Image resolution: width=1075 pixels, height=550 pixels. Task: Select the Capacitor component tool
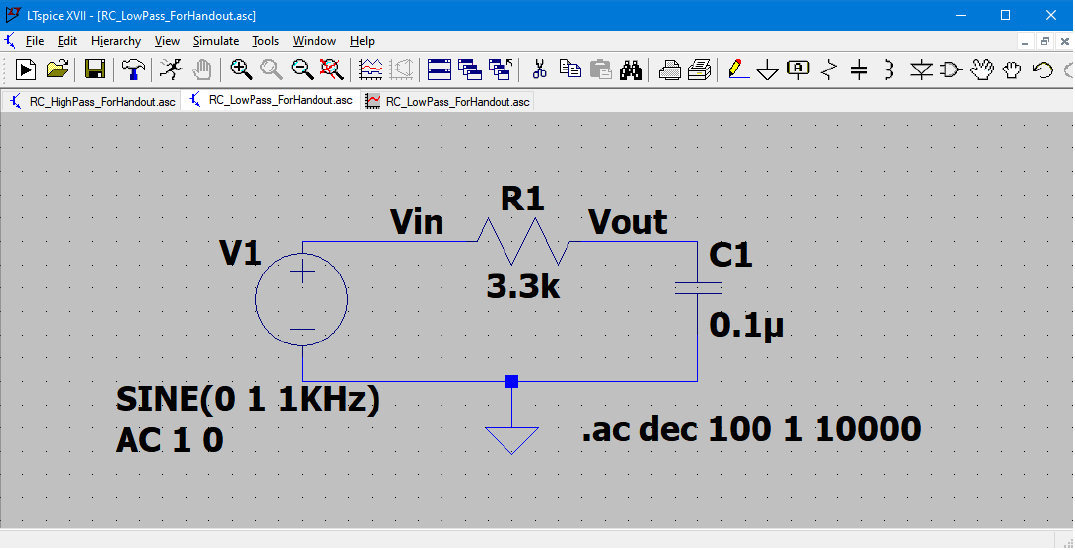point(858,69)
